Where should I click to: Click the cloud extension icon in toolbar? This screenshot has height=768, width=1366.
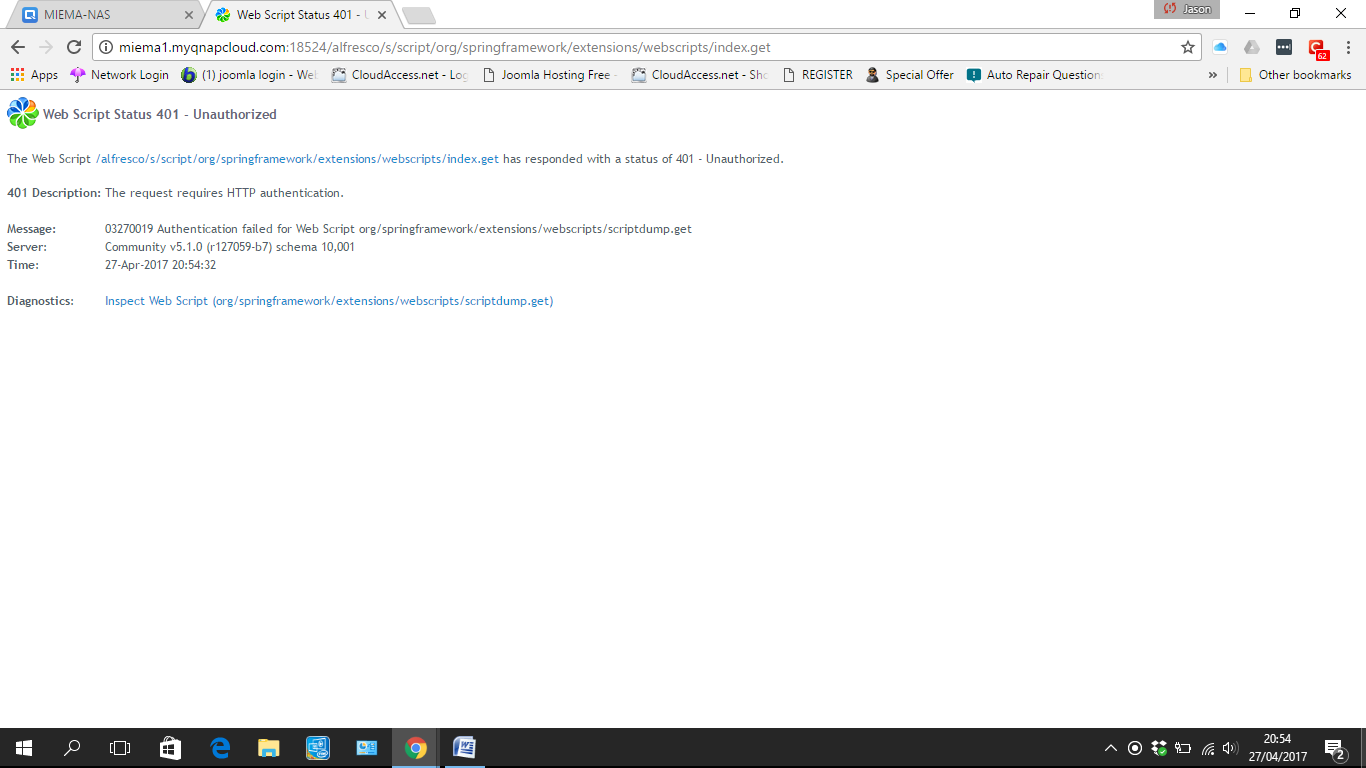pyautogui.click(x=1220, y=47)
